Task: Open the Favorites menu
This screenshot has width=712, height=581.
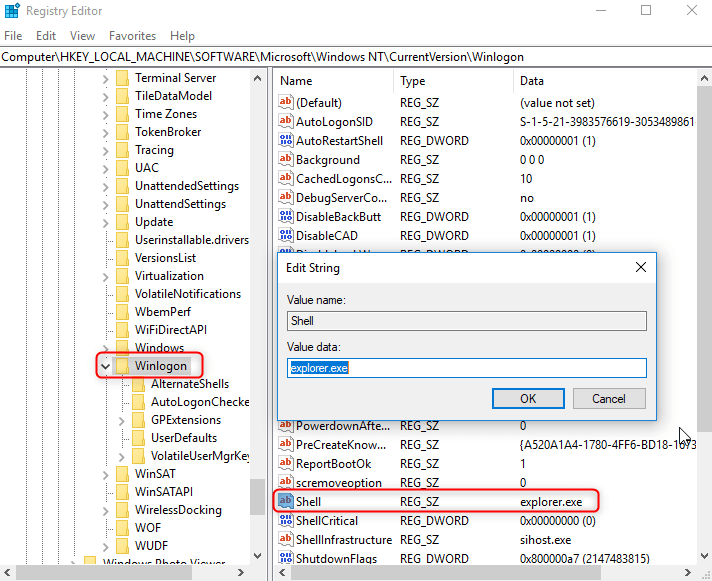Action: click(132, 36)
